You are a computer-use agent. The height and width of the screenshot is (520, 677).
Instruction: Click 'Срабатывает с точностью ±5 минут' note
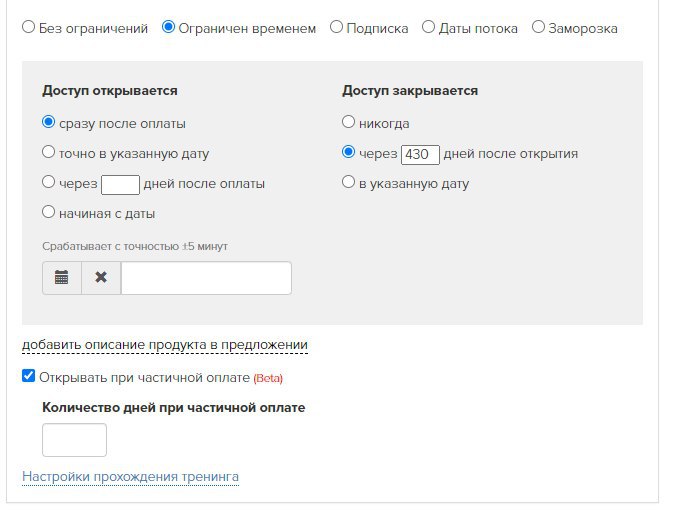click(x=135, y=246)
